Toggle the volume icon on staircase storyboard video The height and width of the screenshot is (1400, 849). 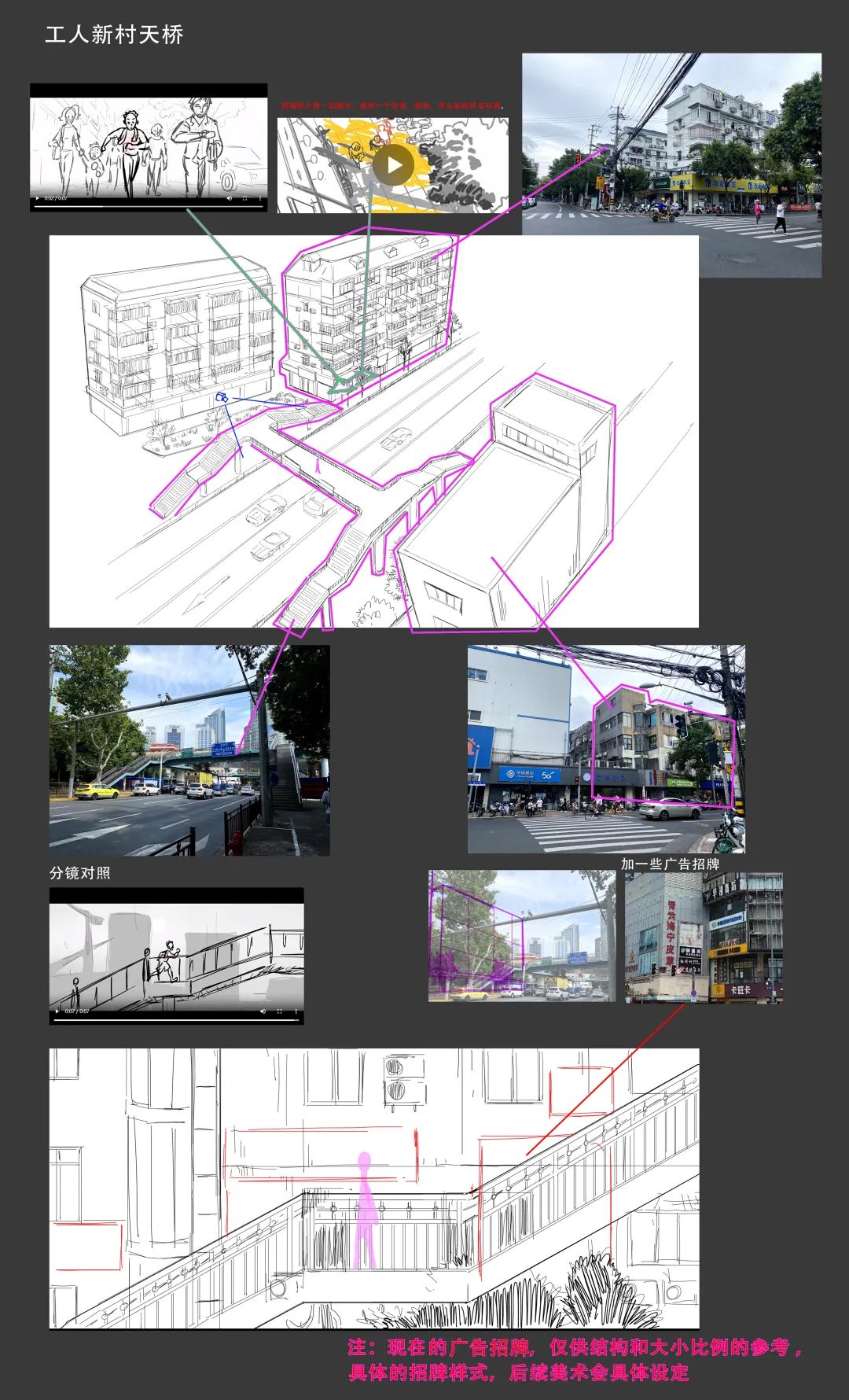pos(263,1011)
